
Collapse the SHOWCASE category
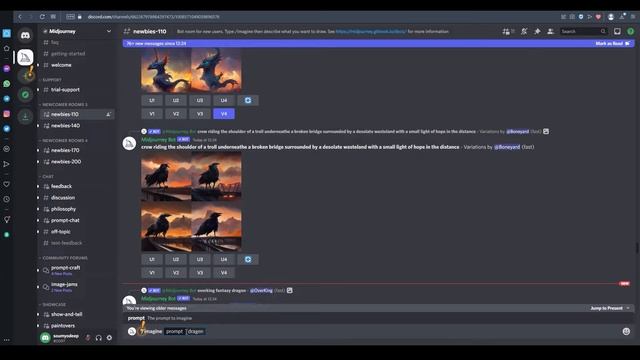(53, 305)
